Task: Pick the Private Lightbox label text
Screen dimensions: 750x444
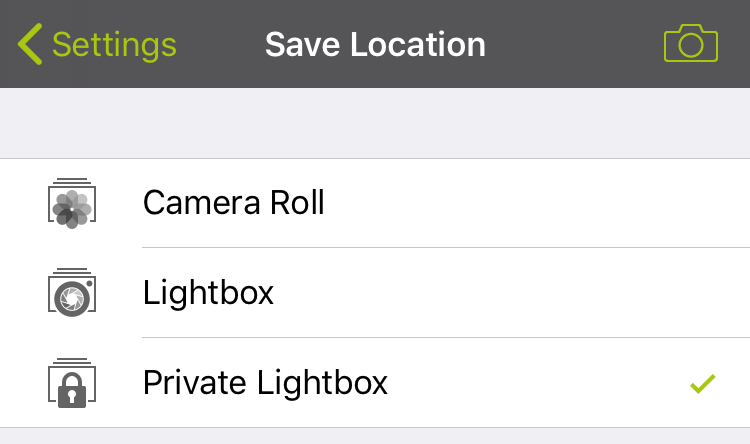Action: (265, 383)
